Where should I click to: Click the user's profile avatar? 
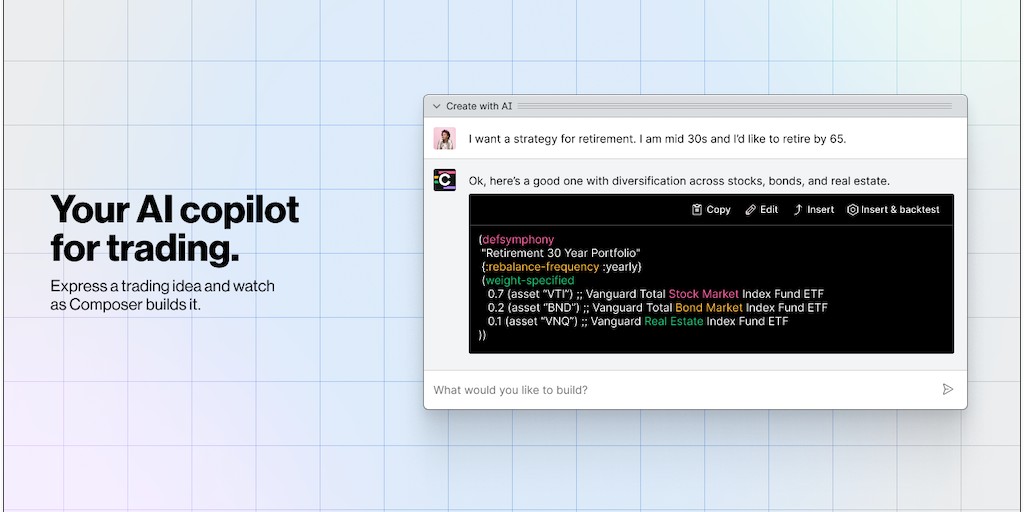(x=444, y=139)
